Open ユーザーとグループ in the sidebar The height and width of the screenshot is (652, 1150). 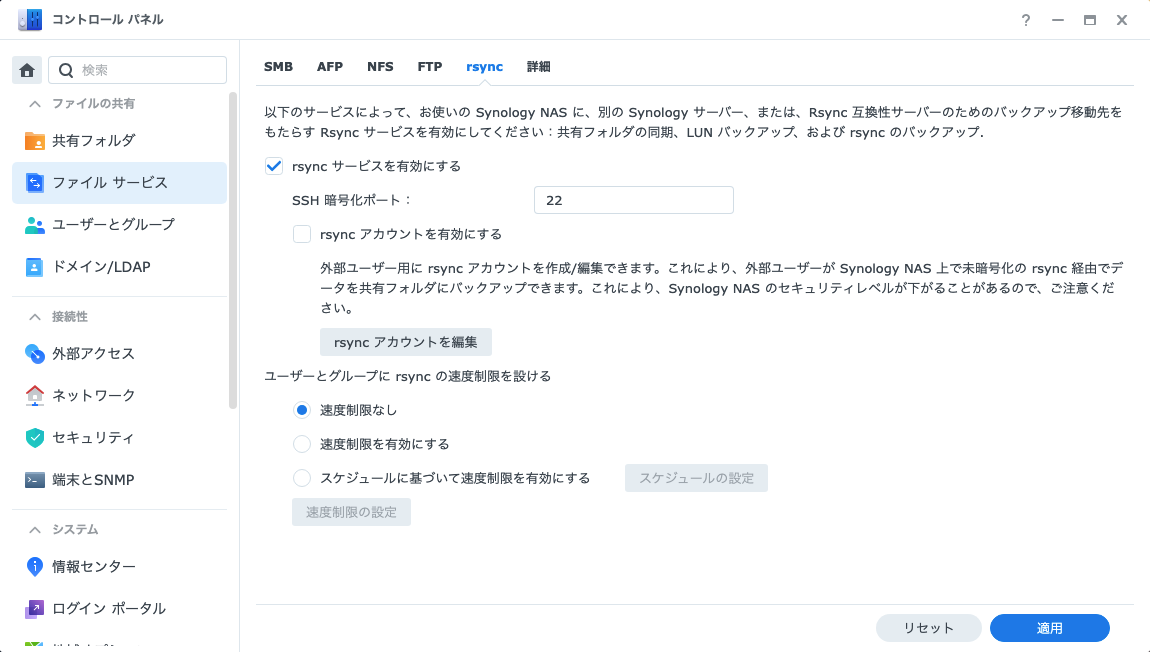[120, 225]
